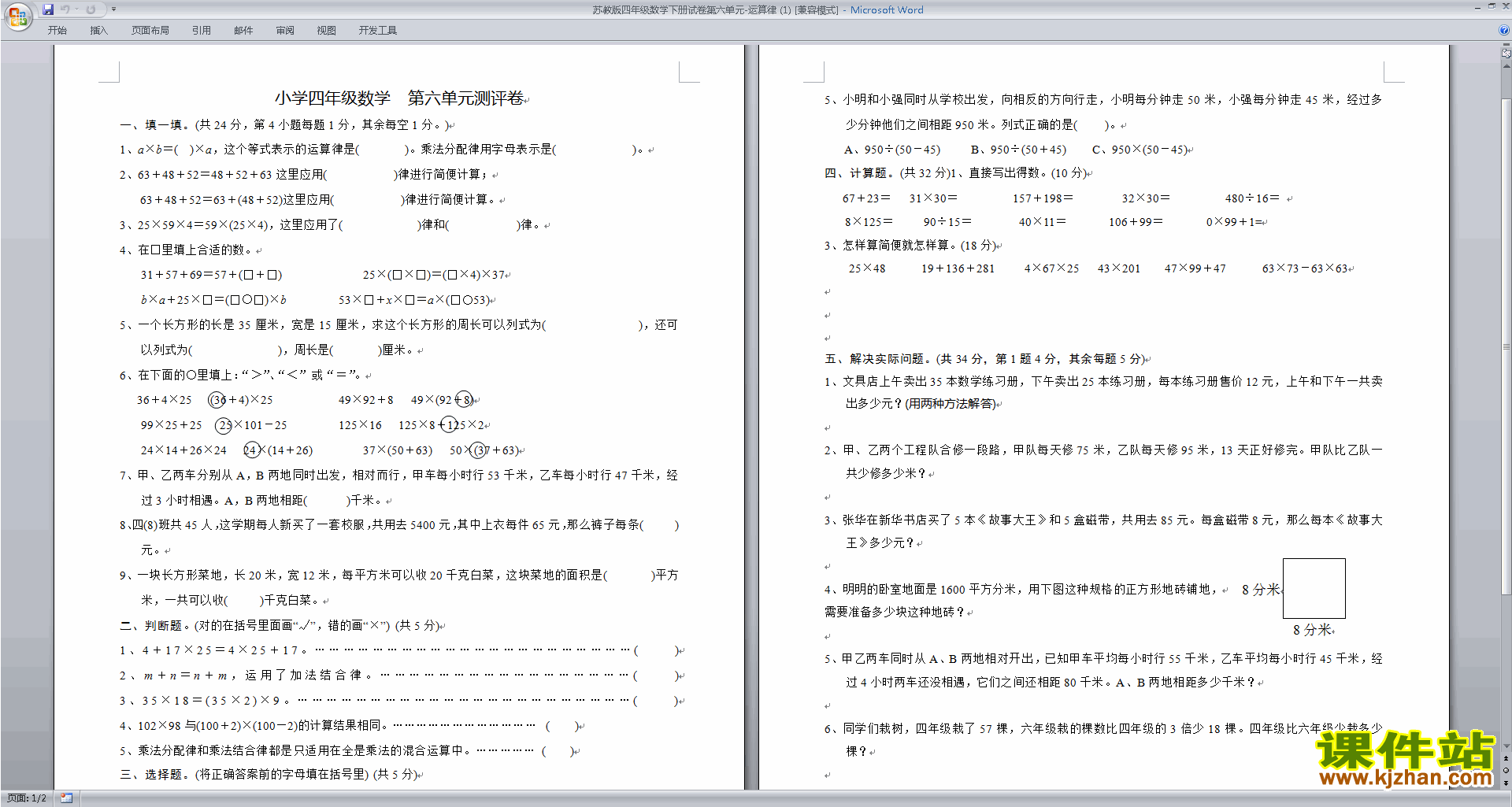
Task: Click the expression 24×14+26×24
Action: [x=183, y=450]
